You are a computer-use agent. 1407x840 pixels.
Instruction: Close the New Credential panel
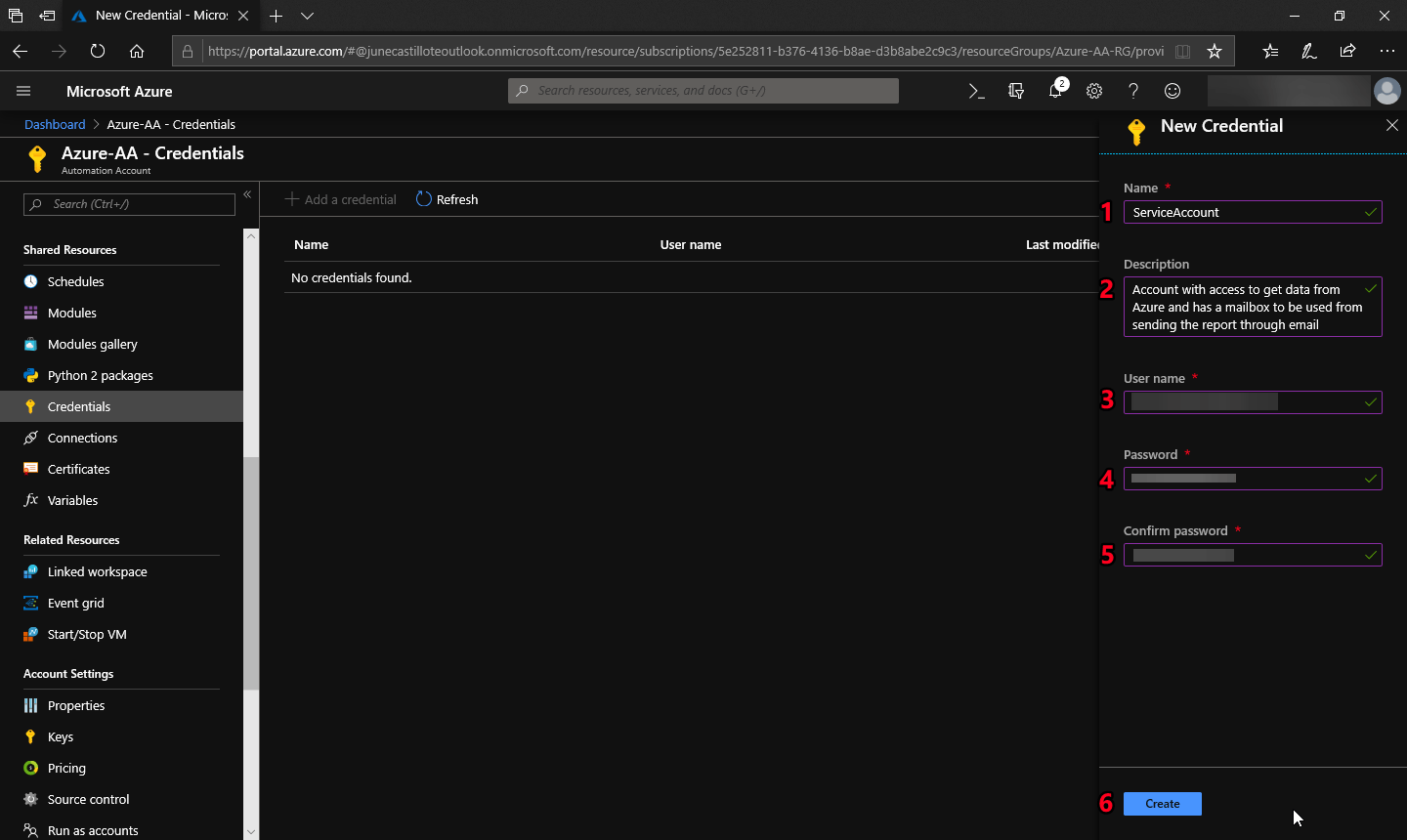(1392, 125)
